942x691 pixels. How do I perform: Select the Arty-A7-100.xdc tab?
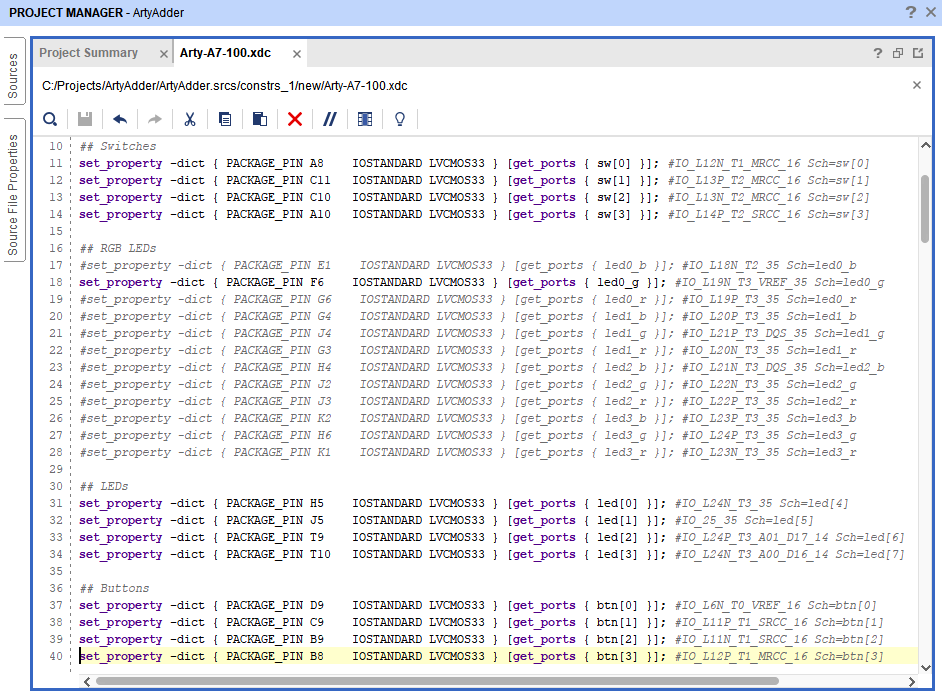(x=227, y=53)
